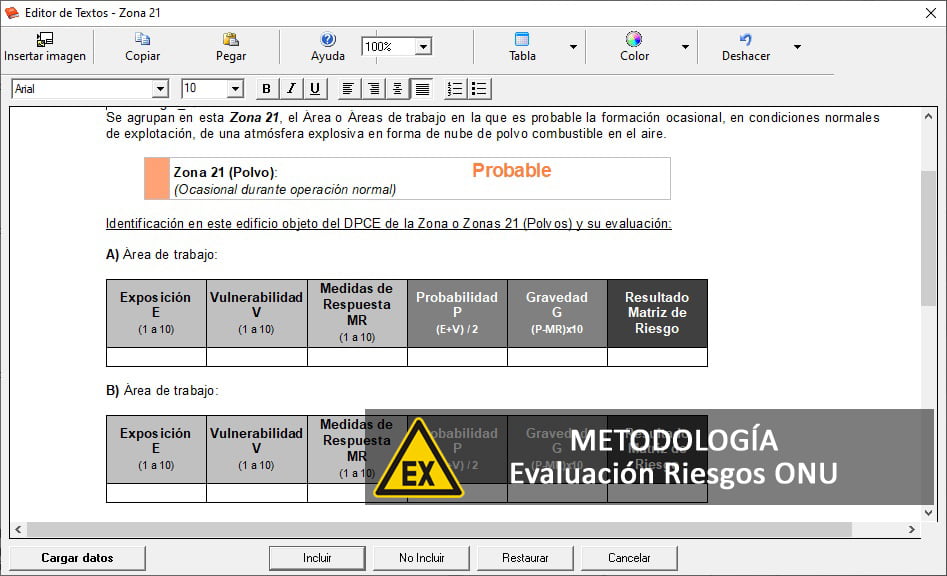Center the text alignment
Viewport: 947px width, 576px height.
coord(397,89)
